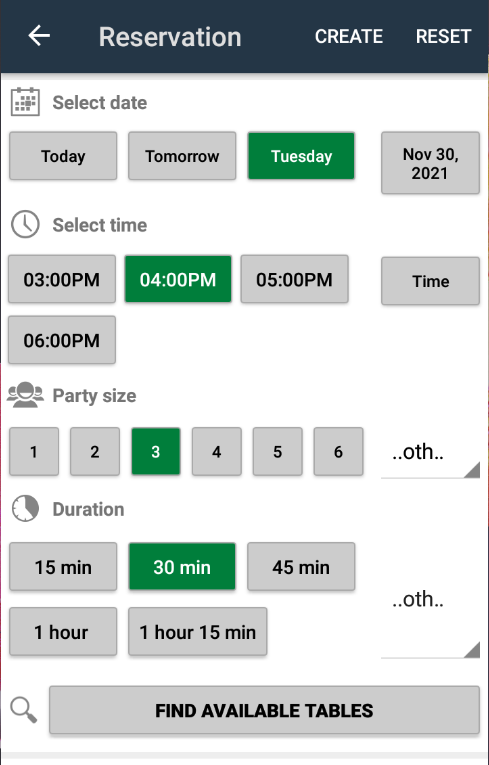This screenshot has width=489, height=765.
Task: Click the calendar icon beside Select date
Action: [x=25, y=102]
